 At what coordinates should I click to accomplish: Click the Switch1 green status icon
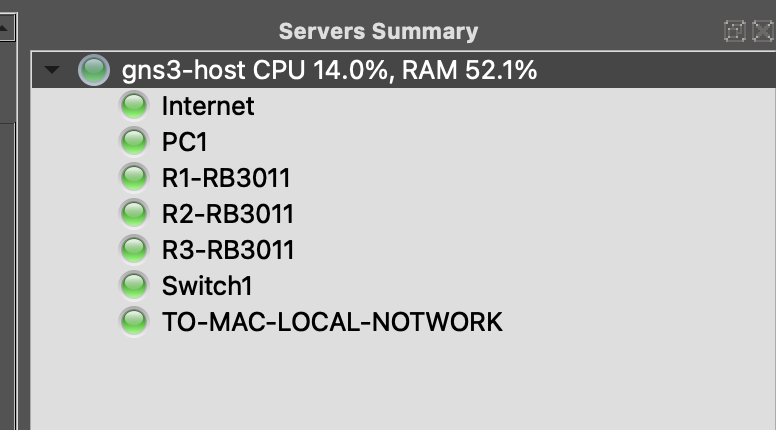133,286
